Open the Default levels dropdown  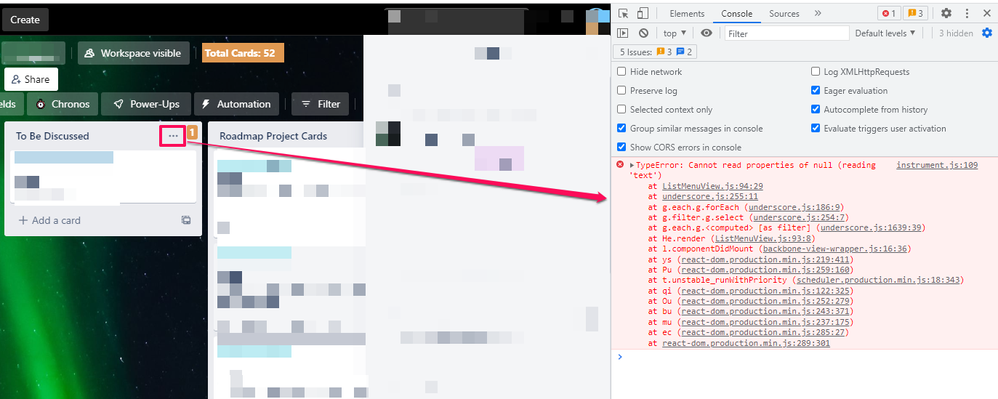pyautogui.click(x=885, y=33)
